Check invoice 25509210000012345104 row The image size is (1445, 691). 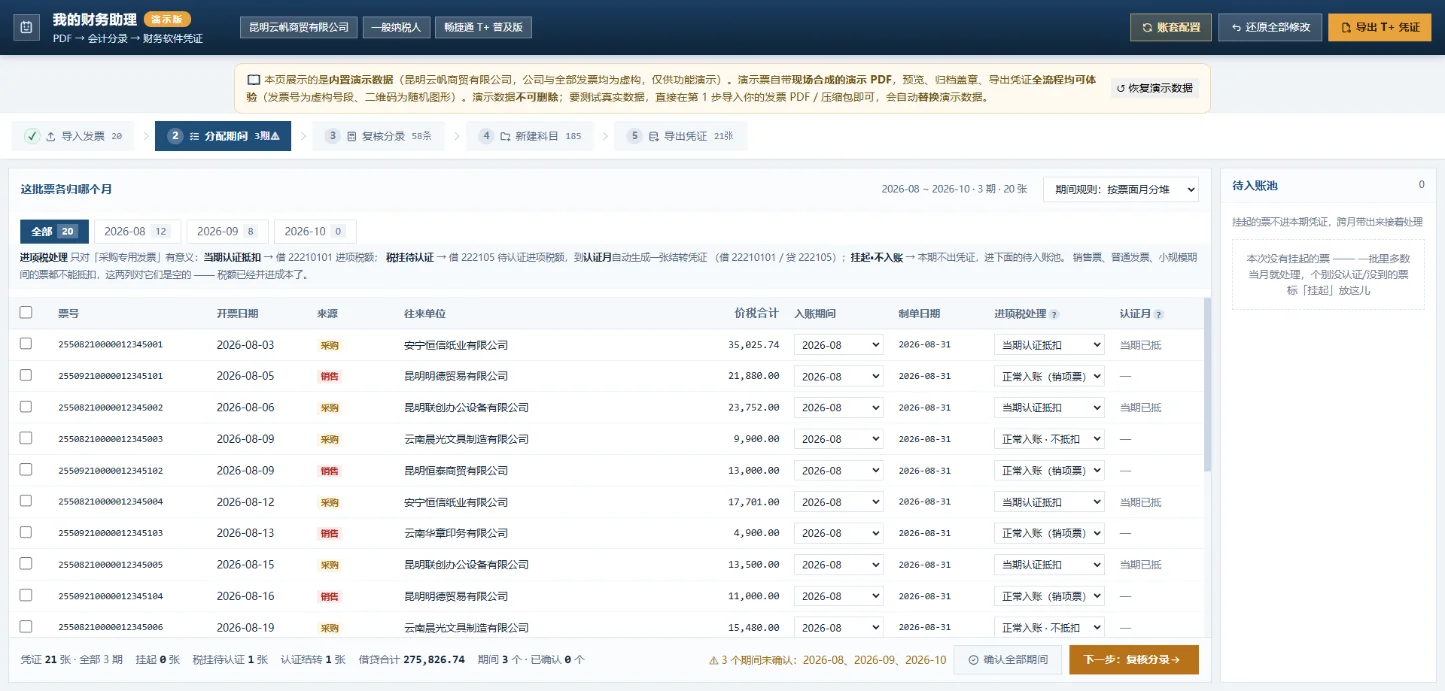coord(26,596)
